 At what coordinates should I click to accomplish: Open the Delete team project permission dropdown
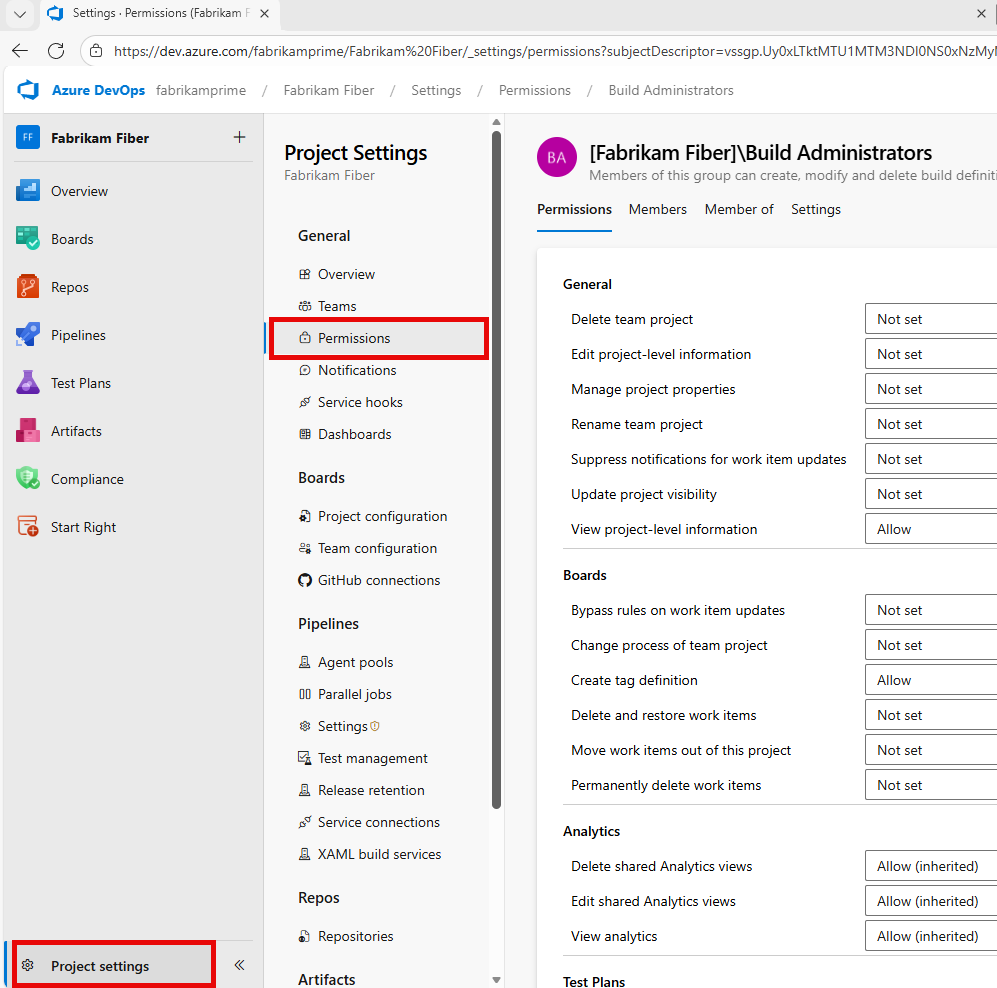[930, 318]
